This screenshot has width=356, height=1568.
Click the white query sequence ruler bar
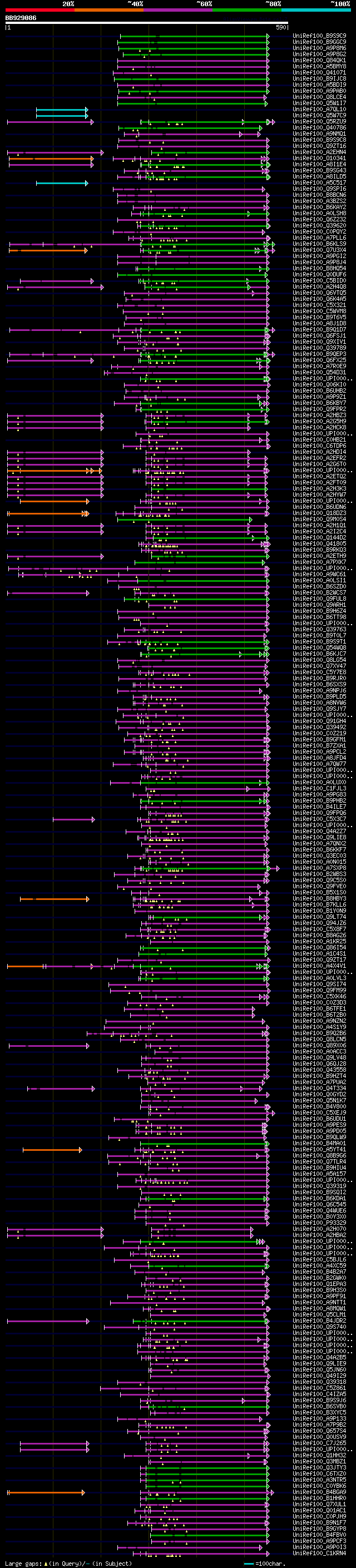coord(147,22)
